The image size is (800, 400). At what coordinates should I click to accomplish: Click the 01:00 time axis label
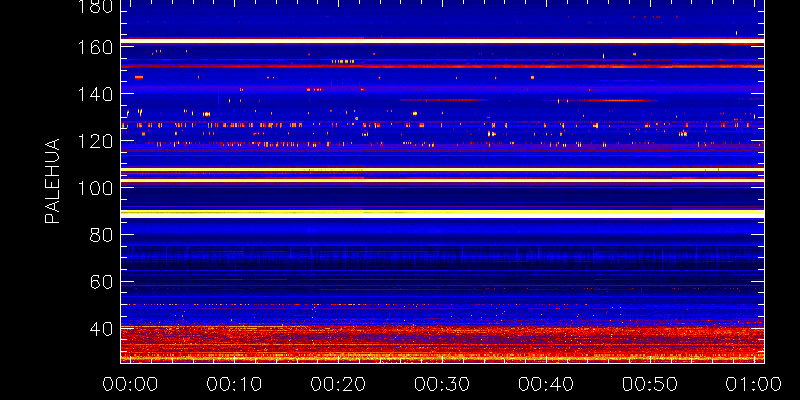pyautogui.click(x=754, y=384)
